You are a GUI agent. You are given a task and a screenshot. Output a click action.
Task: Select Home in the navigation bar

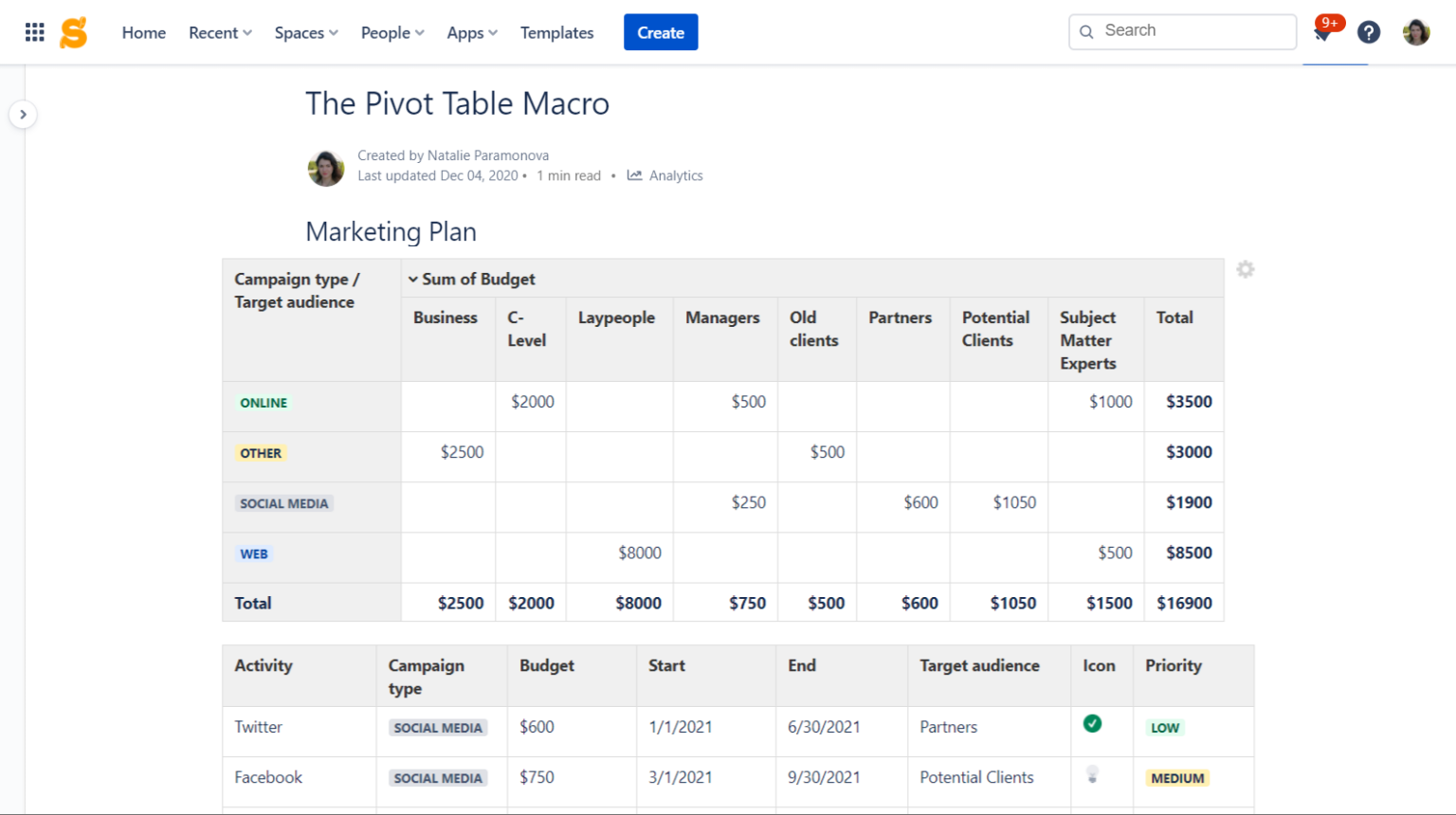143,31
